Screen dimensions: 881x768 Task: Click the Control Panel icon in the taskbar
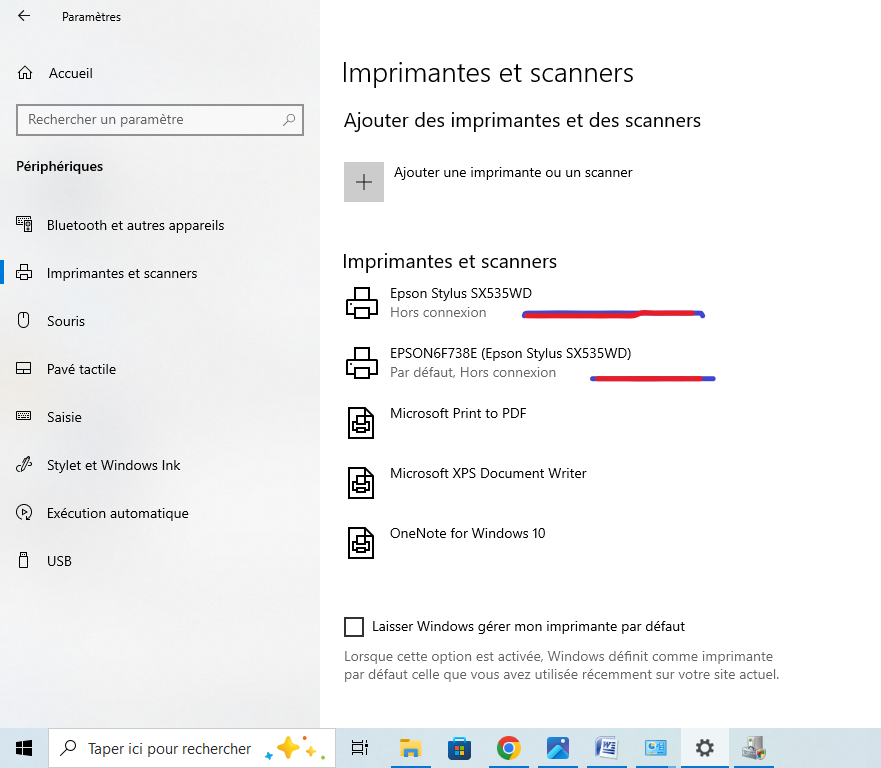pyautogui.click(x=656, y=748)
